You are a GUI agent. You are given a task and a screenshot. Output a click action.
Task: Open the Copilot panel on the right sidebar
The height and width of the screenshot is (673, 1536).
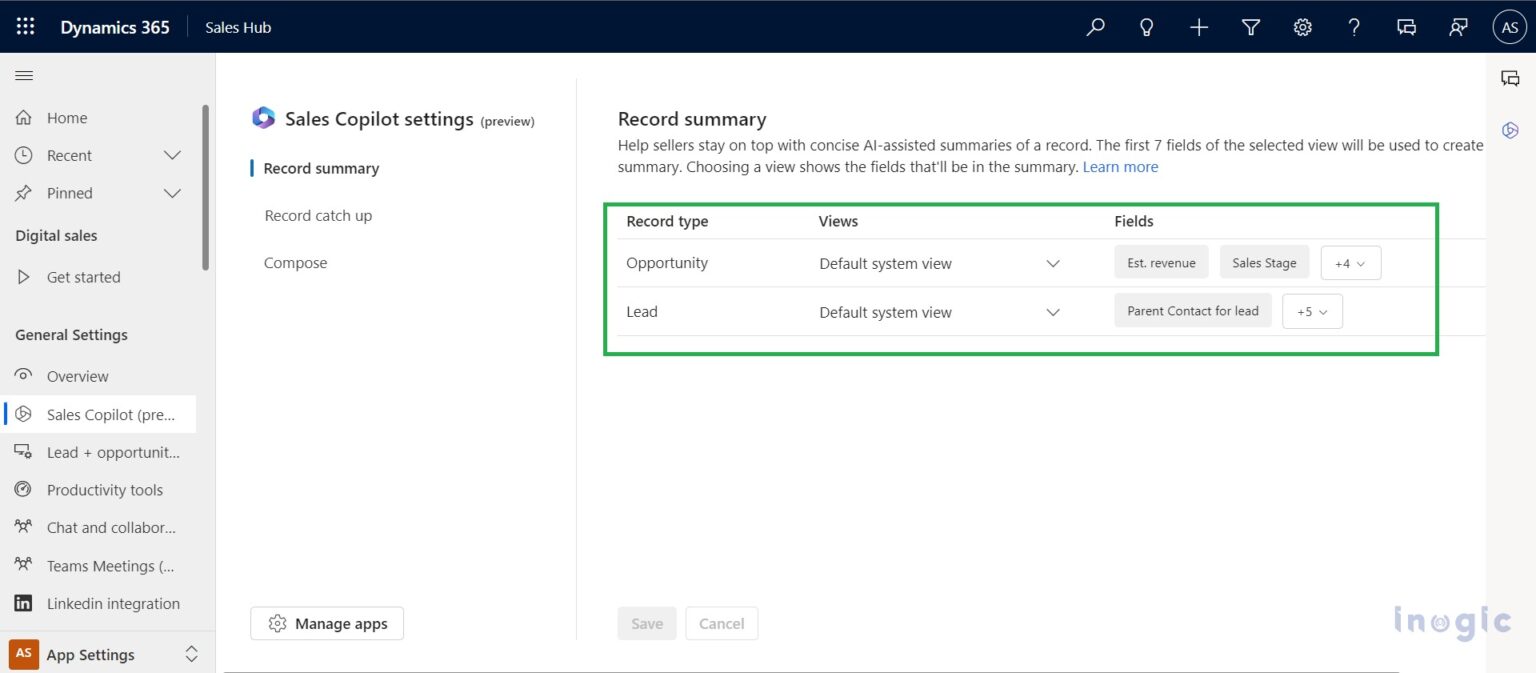pyautogui.click(x=1510, y=130)
